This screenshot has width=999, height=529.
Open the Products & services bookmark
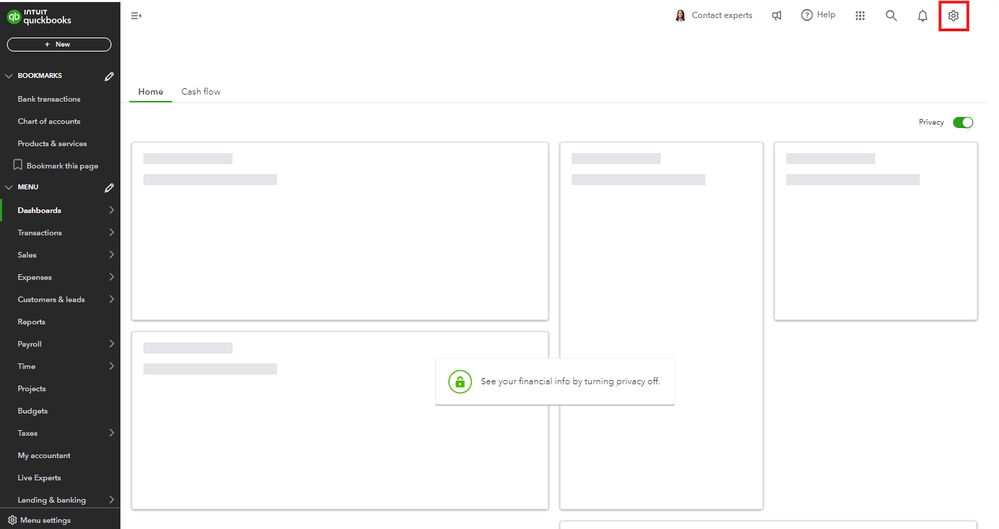pos(52,144)
